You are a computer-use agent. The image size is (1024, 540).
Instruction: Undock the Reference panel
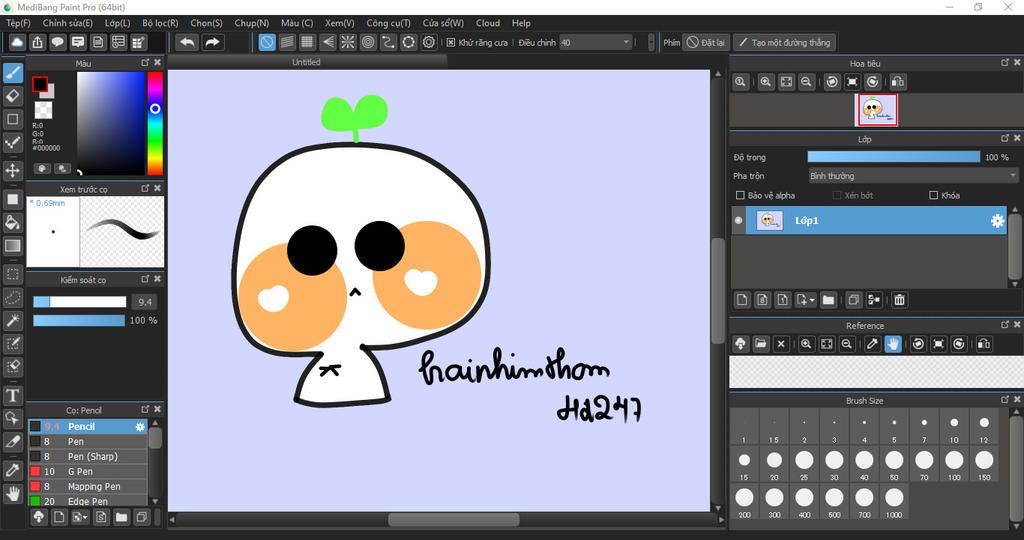(1004, 325)
